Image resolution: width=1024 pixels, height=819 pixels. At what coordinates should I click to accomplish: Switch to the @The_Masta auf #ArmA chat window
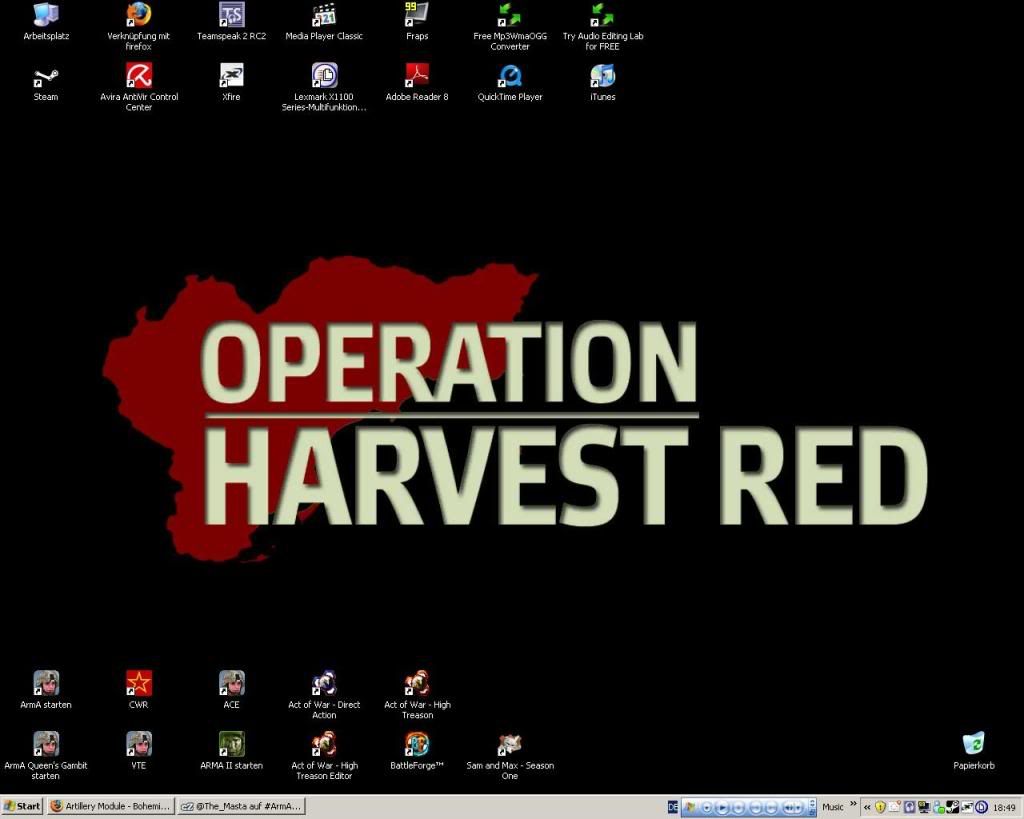click(x=240, y=807)
